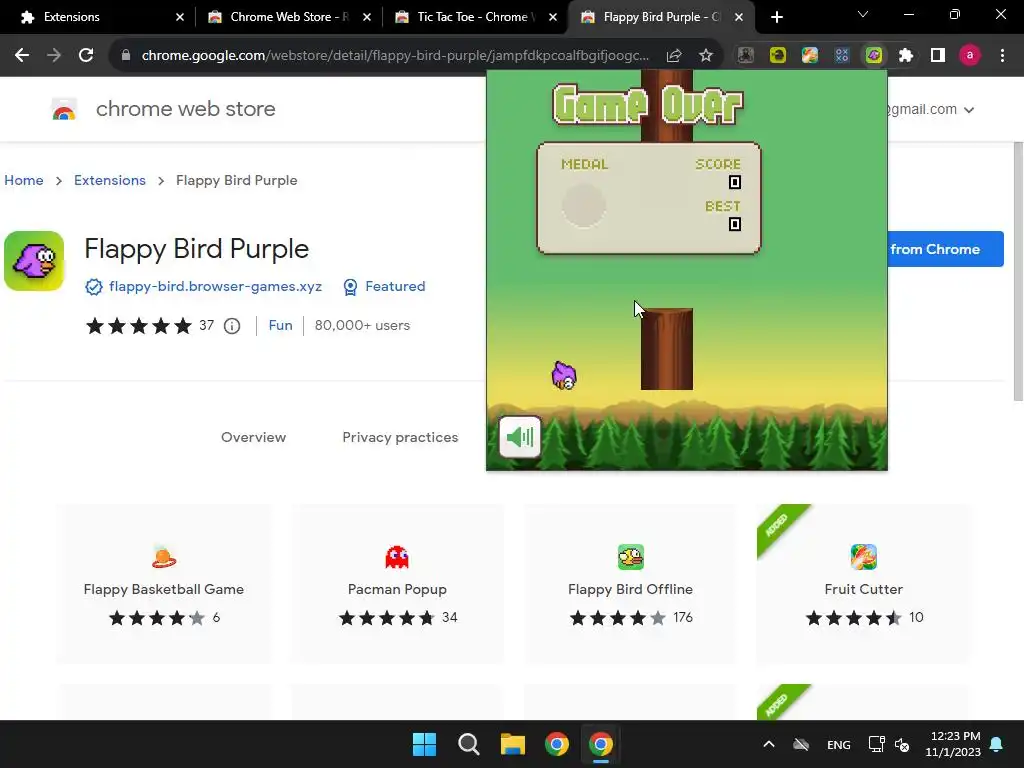Reload the current page
The width and height of the screenshot is (1024, 768).
coord(86,56)
